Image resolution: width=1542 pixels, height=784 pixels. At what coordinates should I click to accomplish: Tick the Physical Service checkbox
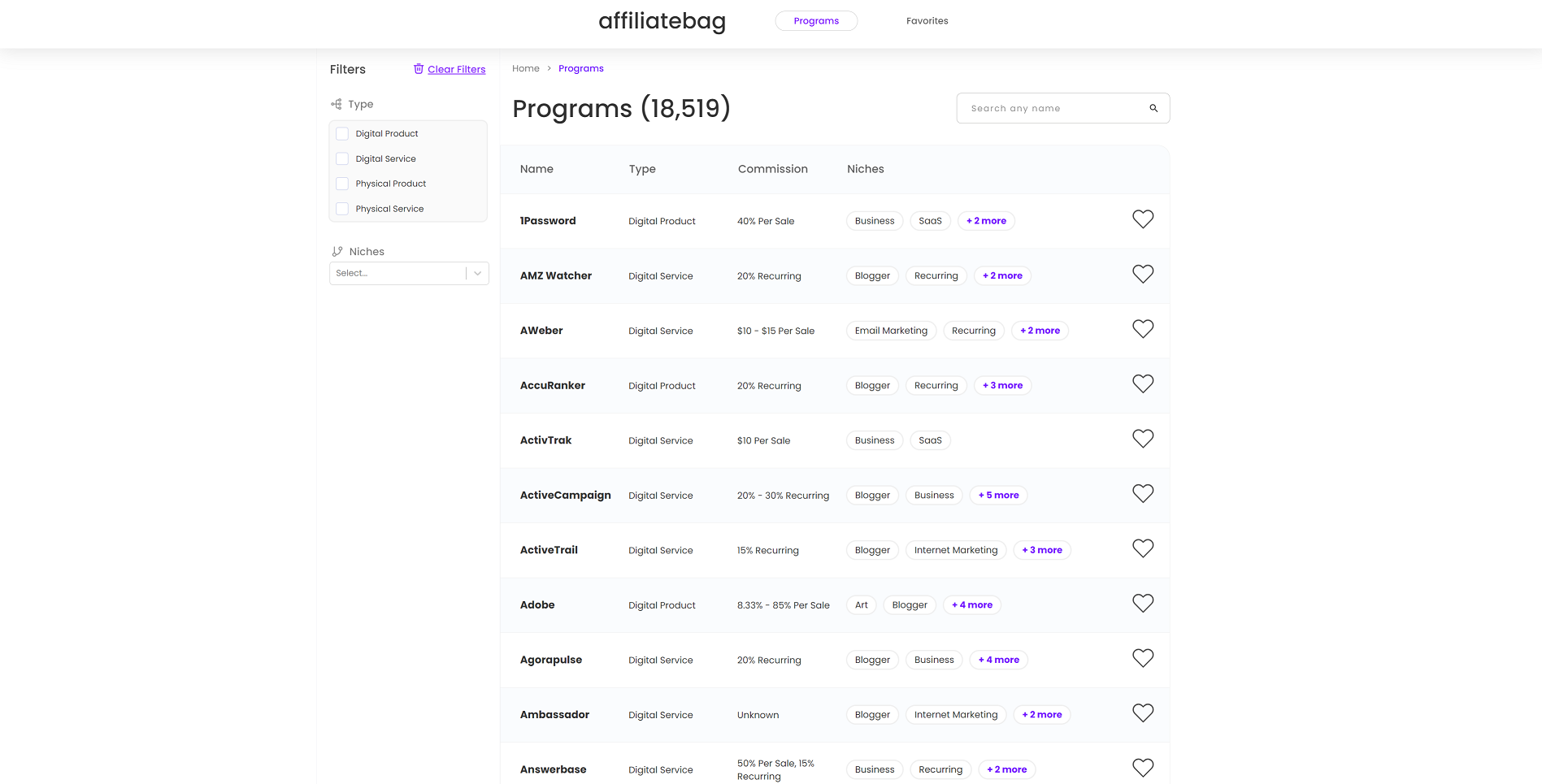(342, 209)
